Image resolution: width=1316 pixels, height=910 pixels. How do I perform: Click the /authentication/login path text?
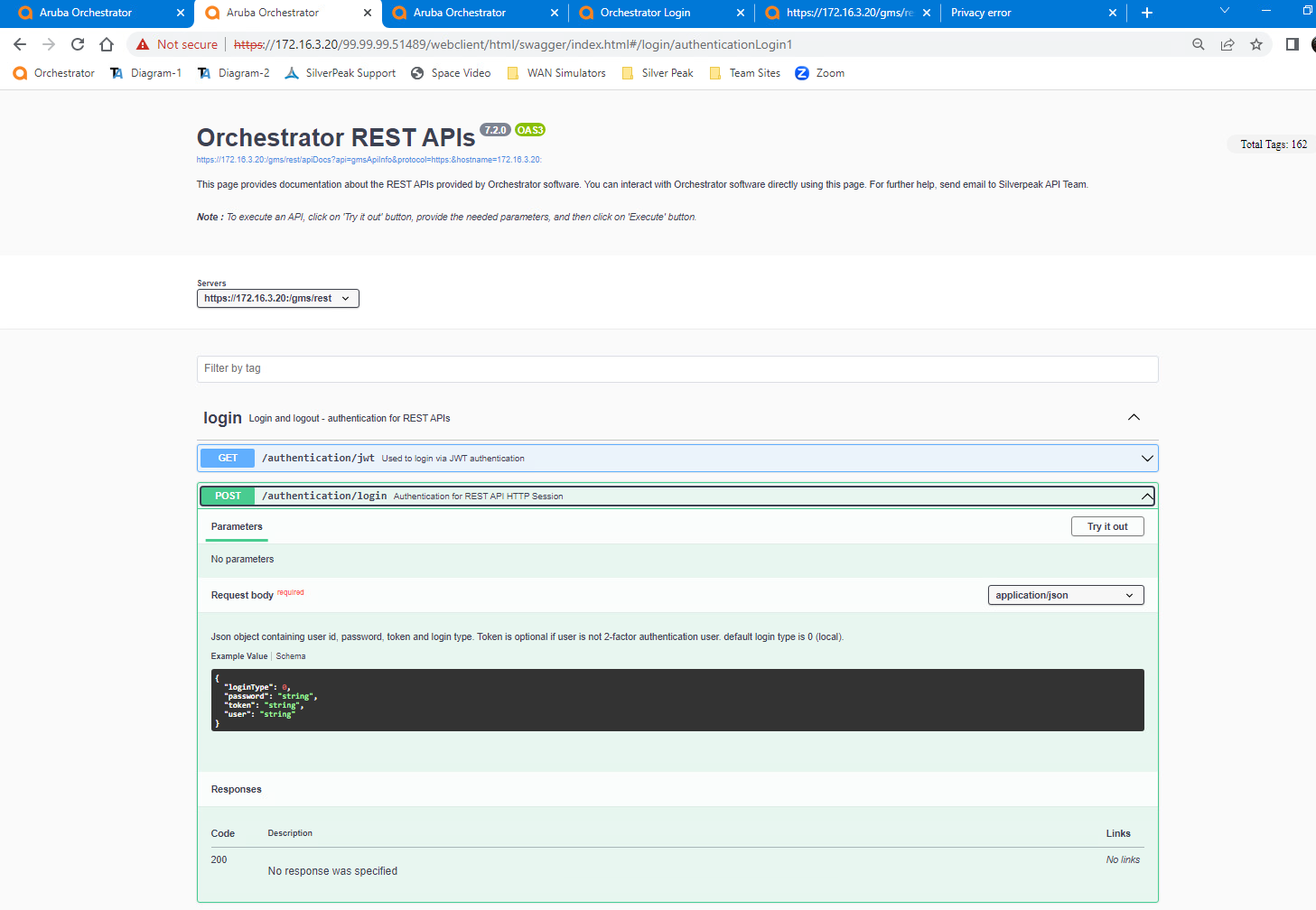[x=324, y=497]
